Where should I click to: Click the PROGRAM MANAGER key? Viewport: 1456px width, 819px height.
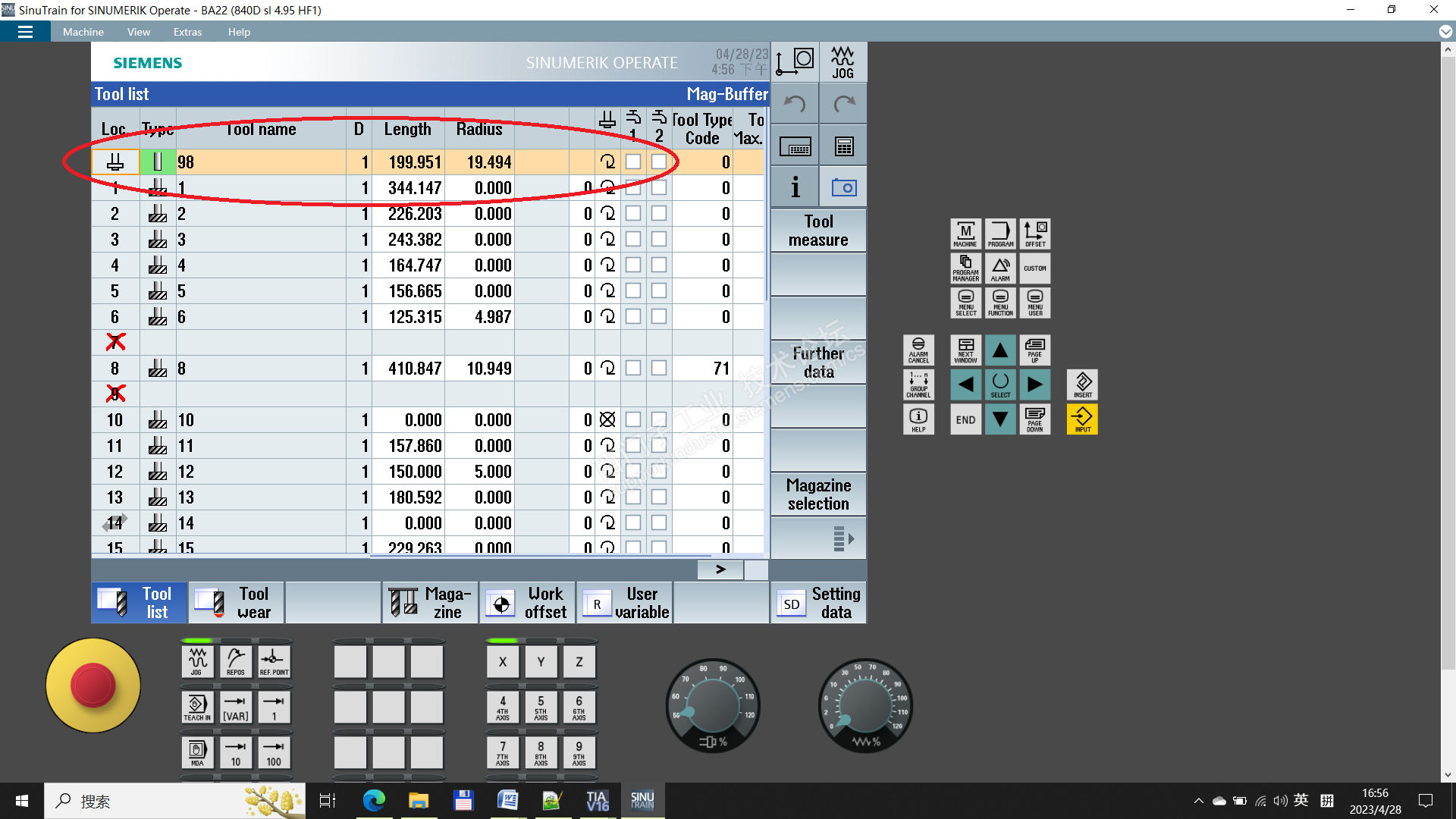(965, 268)
